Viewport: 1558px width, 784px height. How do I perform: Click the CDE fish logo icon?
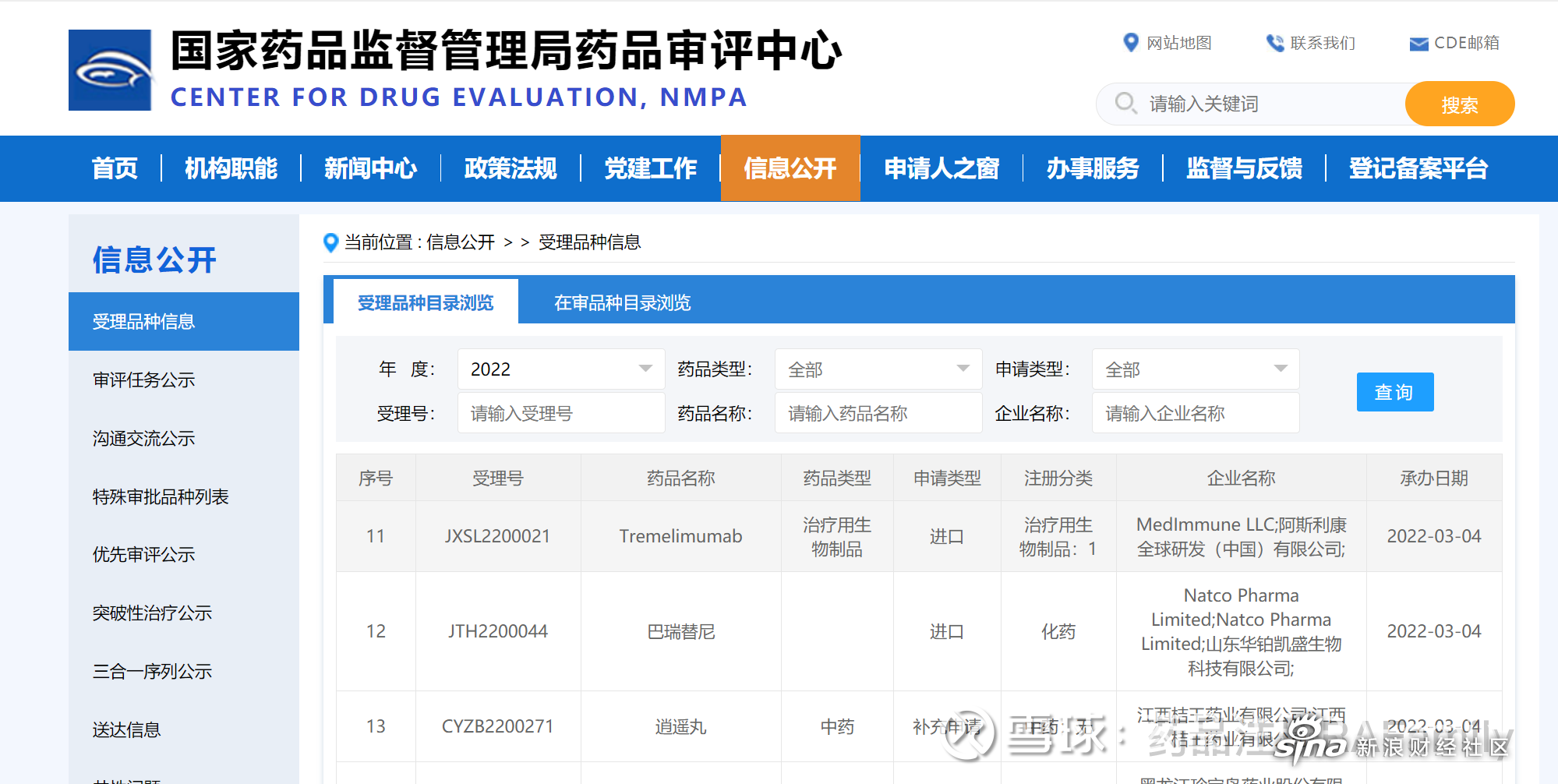pyautogui.click(x=111, y=70)
